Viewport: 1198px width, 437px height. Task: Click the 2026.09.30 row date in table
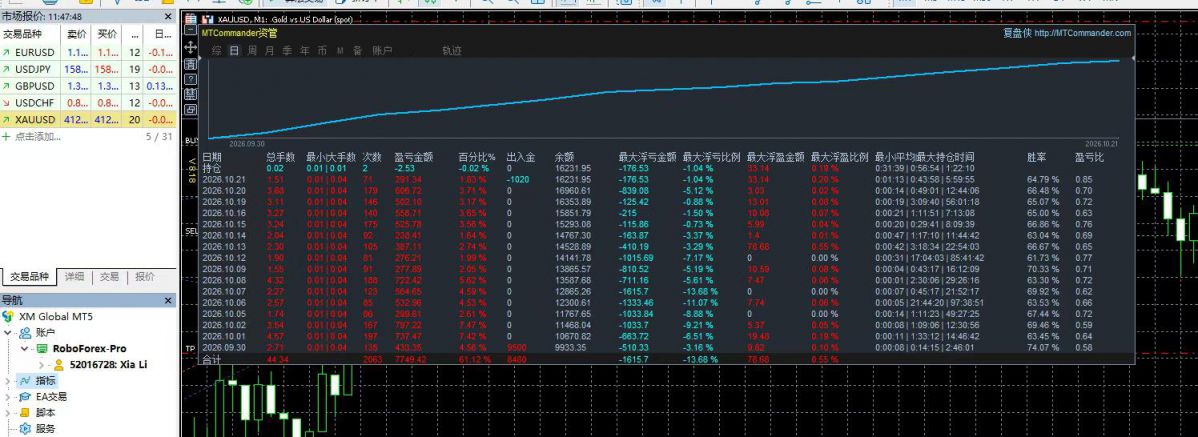223,347
